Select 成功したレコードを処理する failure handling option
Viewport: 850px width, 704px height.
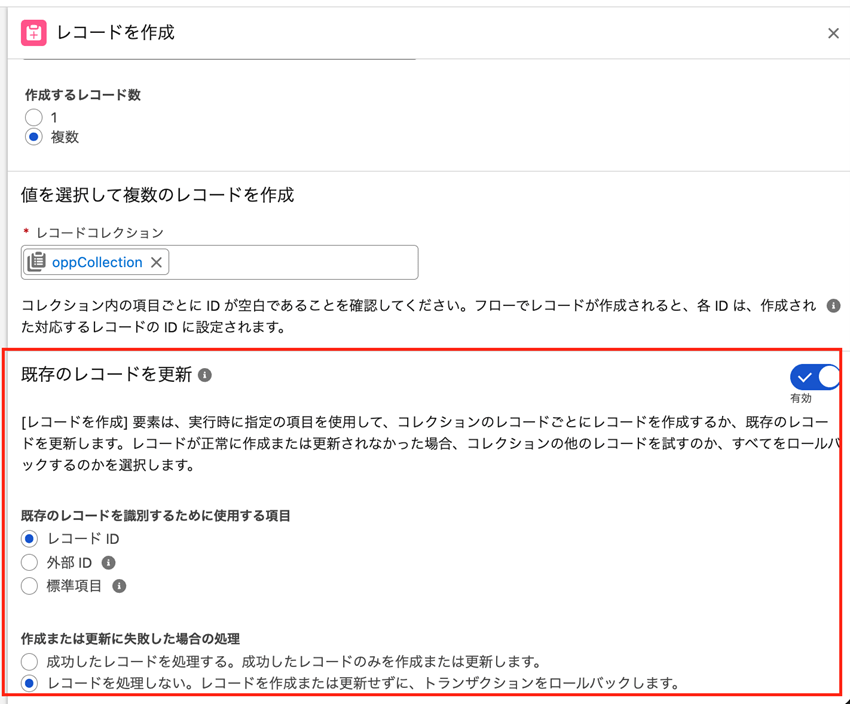point(30,661)
